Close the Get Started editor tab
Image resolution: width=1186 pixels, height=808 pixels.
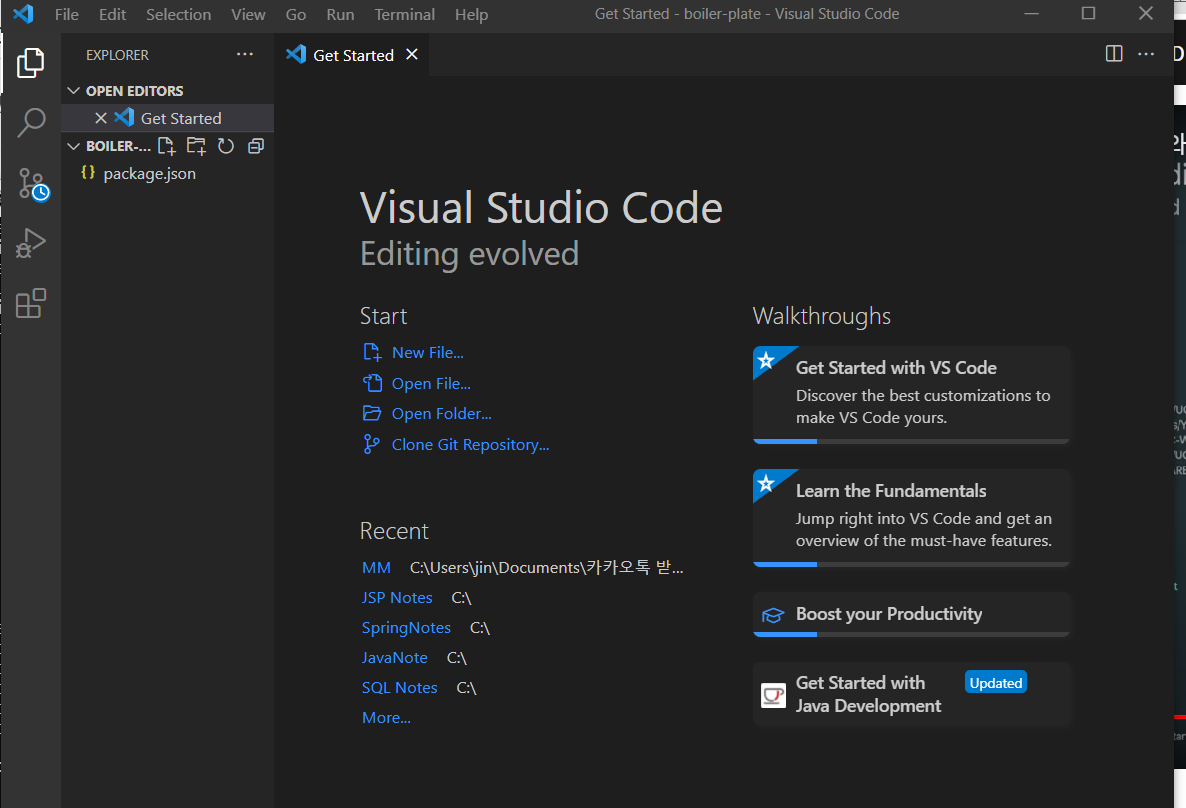pyautogui.click(x=411, y=54)
